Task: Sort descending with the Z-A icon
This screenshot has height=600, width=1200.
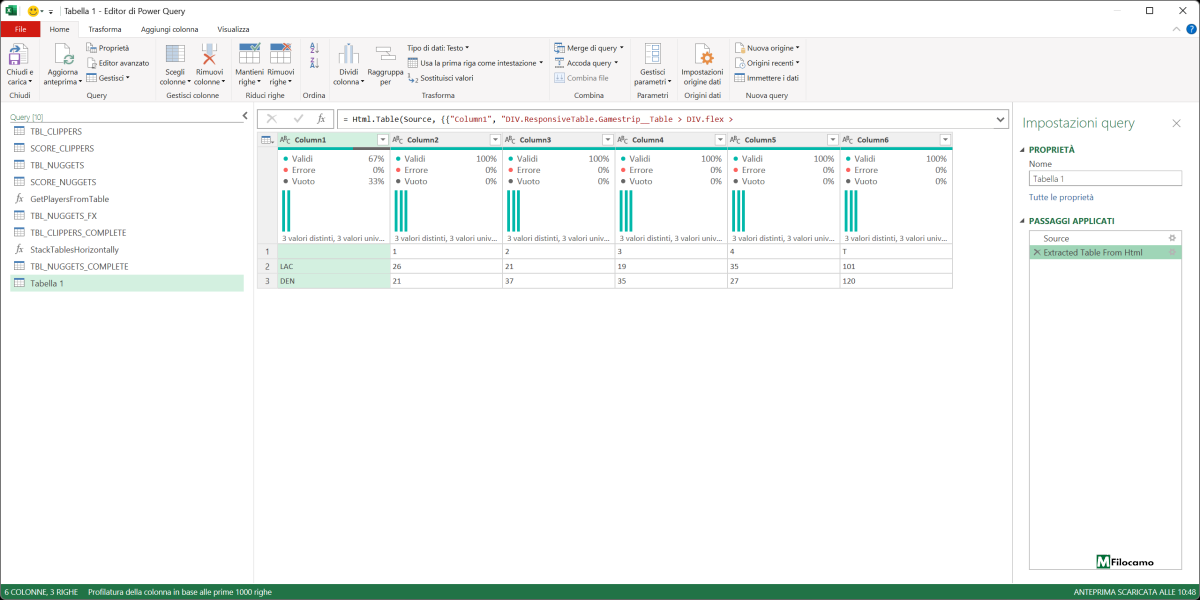Action: (314, 62)
